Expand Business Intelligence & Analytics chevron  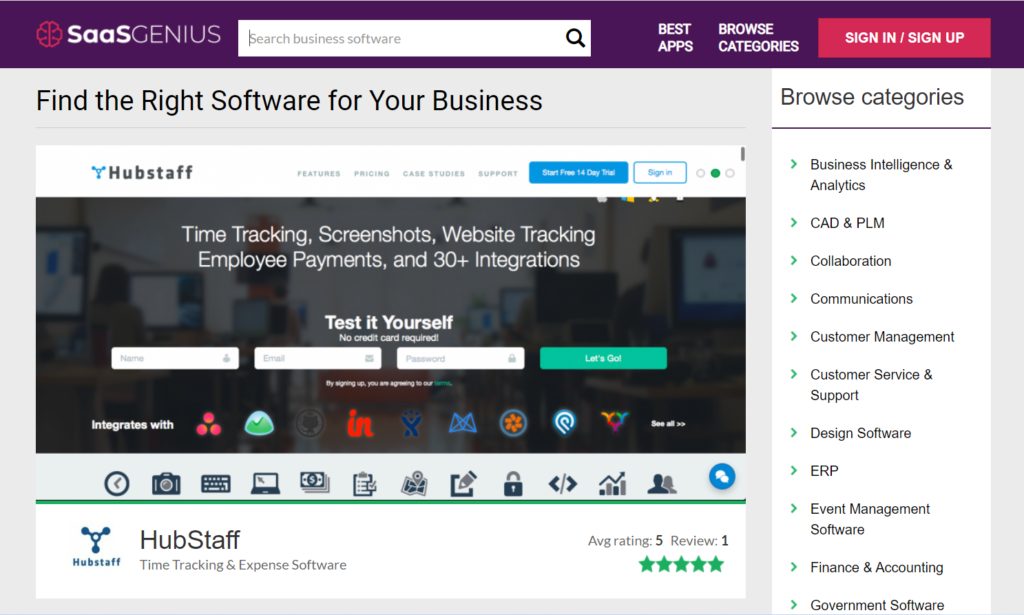coord(794,164)
